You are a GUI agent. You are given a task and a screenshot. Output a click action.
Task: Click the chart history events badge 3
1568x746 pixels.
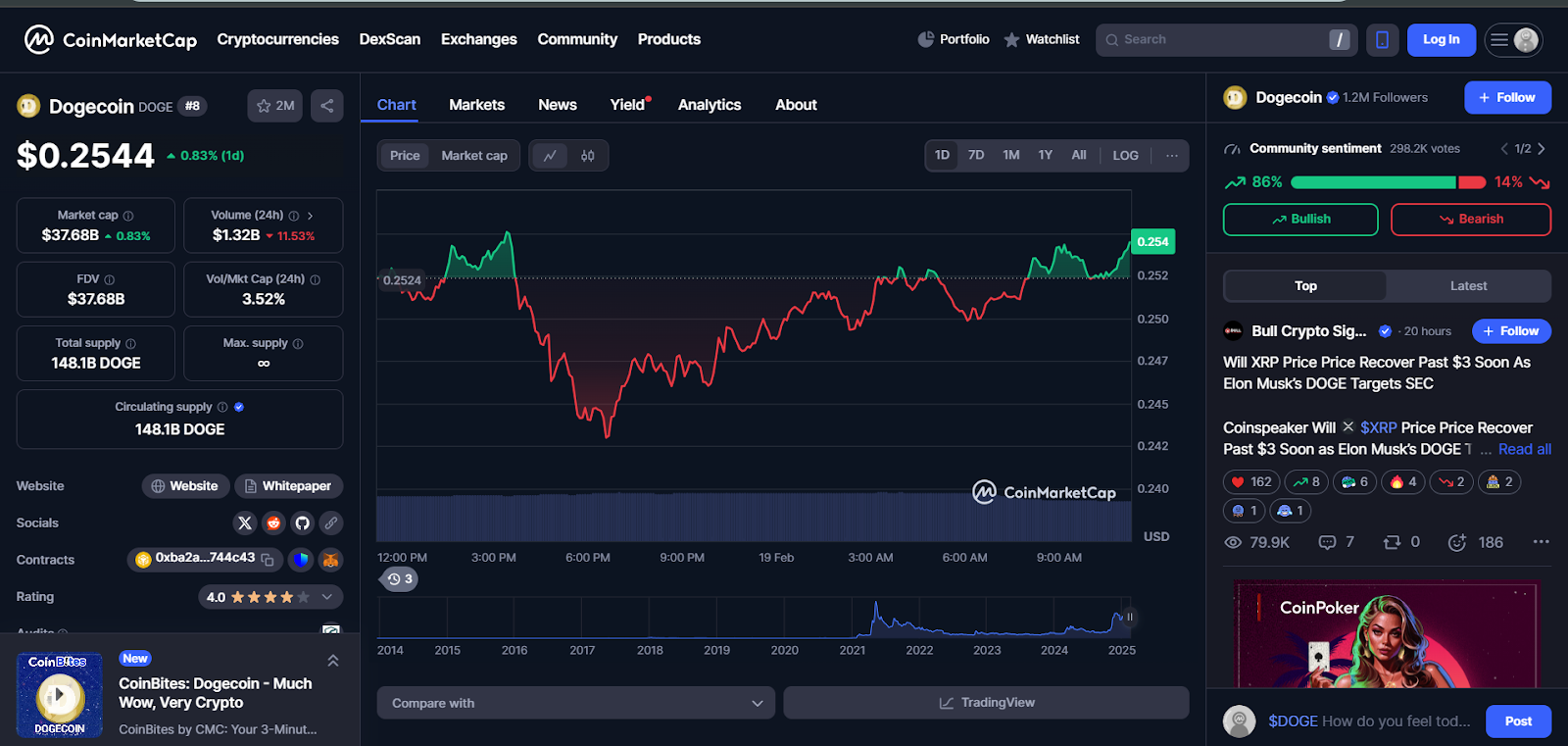click(x=399, y=579)
